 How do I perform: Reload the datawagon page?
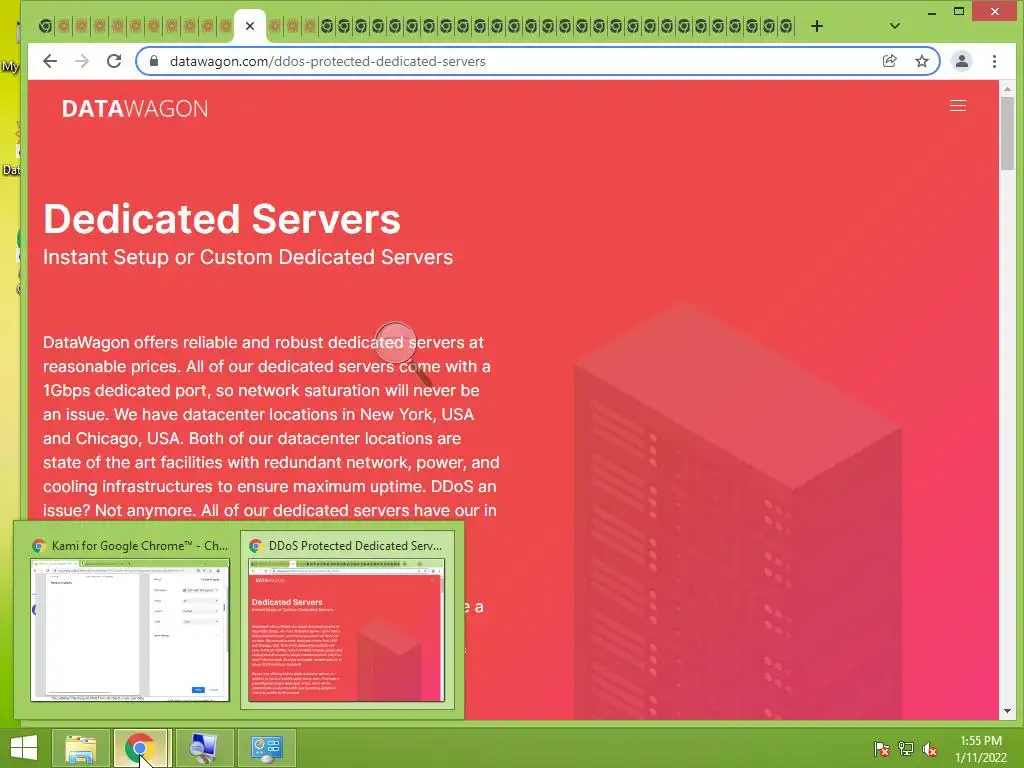pos(114,61)
